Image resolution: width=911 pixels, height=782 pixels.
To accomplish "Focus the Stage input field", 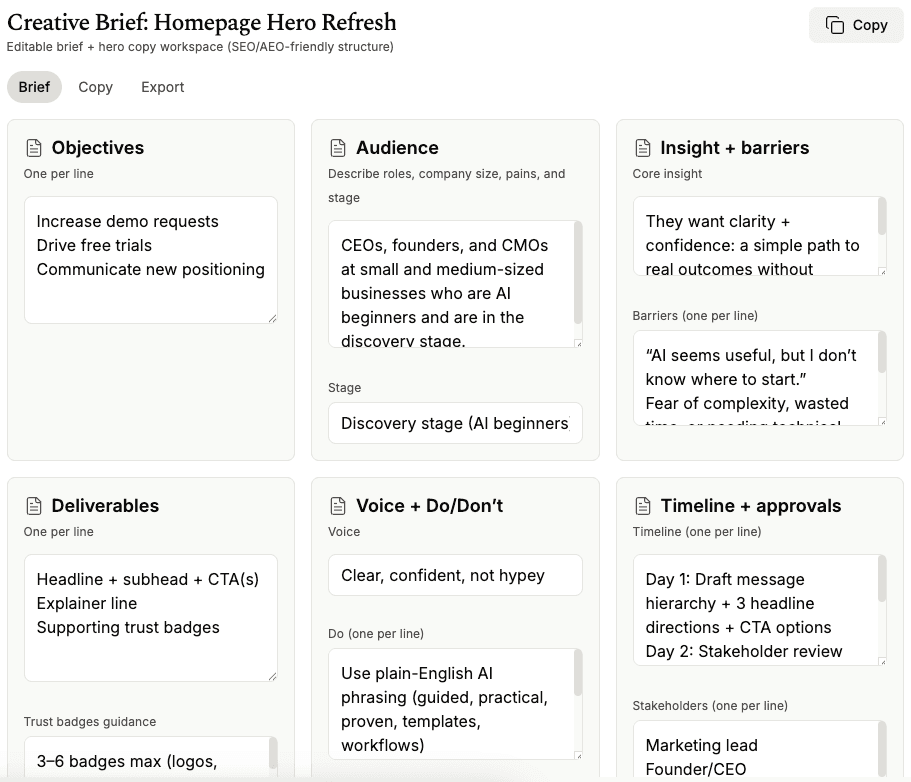I will (455, 423).
